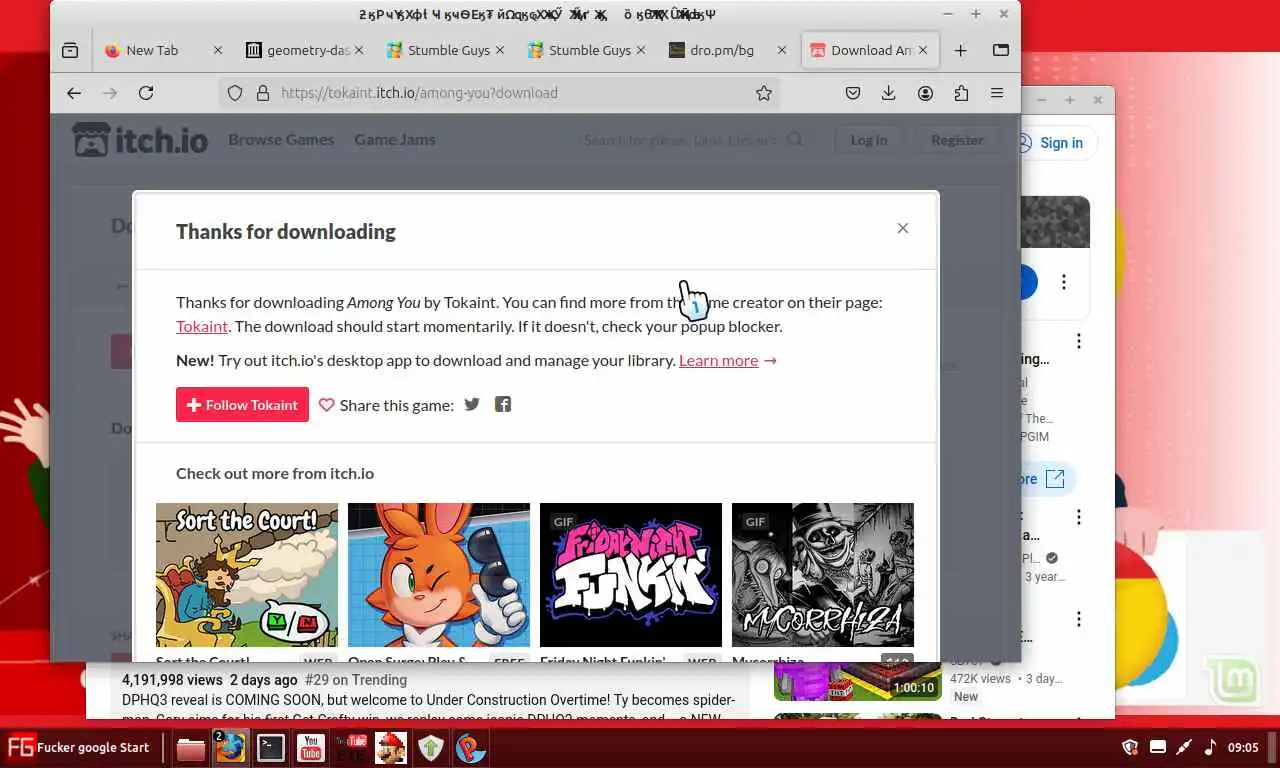This screenshot has height=768, width=1280.
Task: Click the #29 on Trending link
Action: pos(355,680)
